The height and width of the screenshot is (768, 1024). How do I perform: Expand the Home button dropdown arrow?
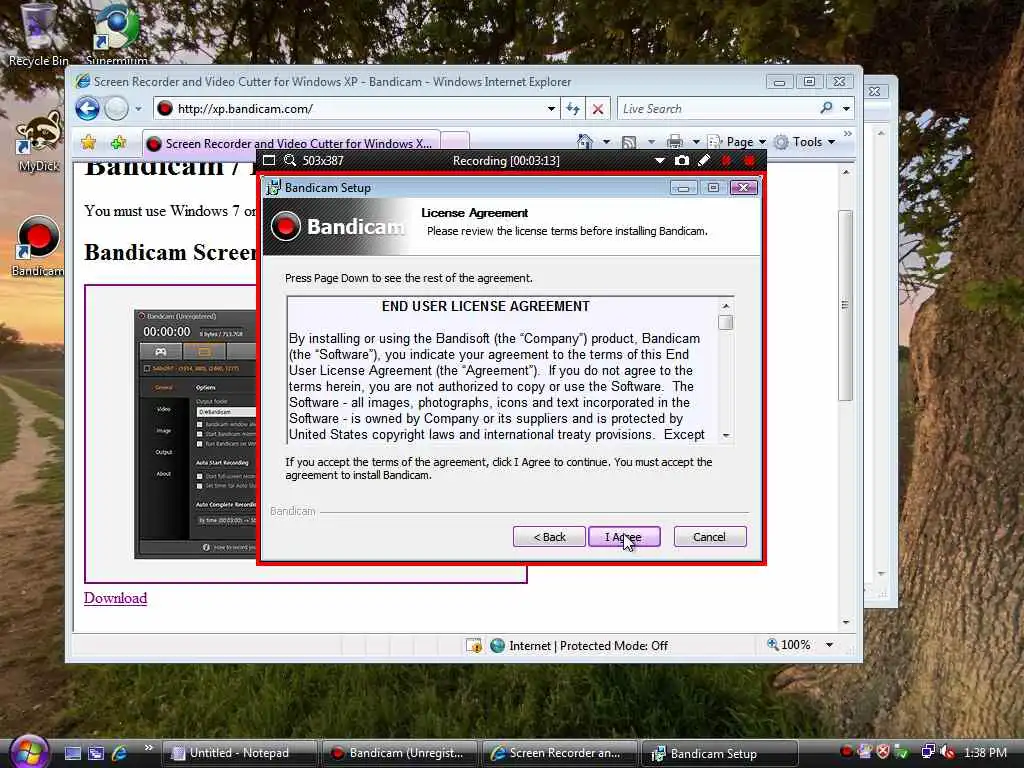(x=606, y=142)
